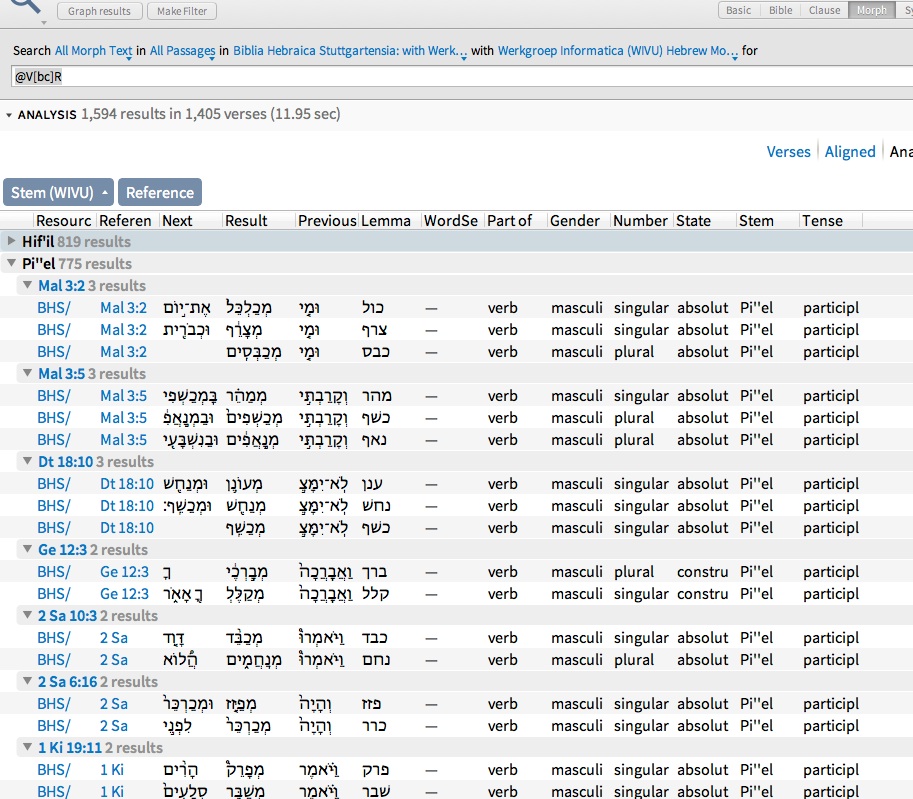Click the search query input field
913x799 pixels.
point(462,77)
